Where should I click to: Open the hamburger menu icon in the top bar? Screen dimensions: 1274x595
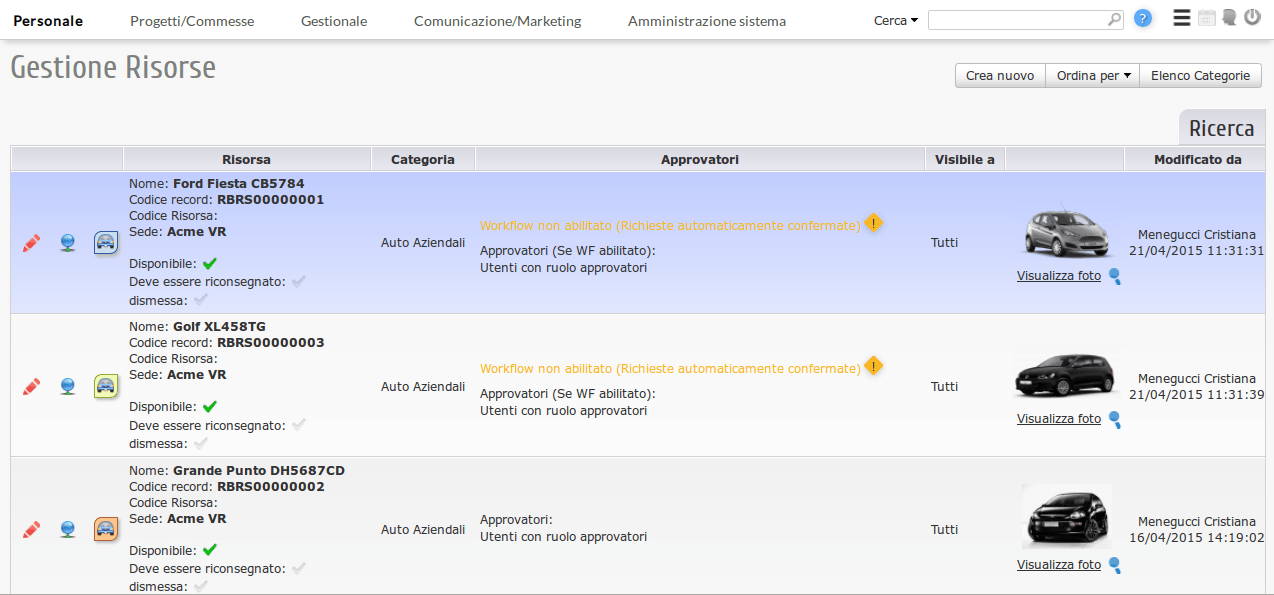point(1181,18)
